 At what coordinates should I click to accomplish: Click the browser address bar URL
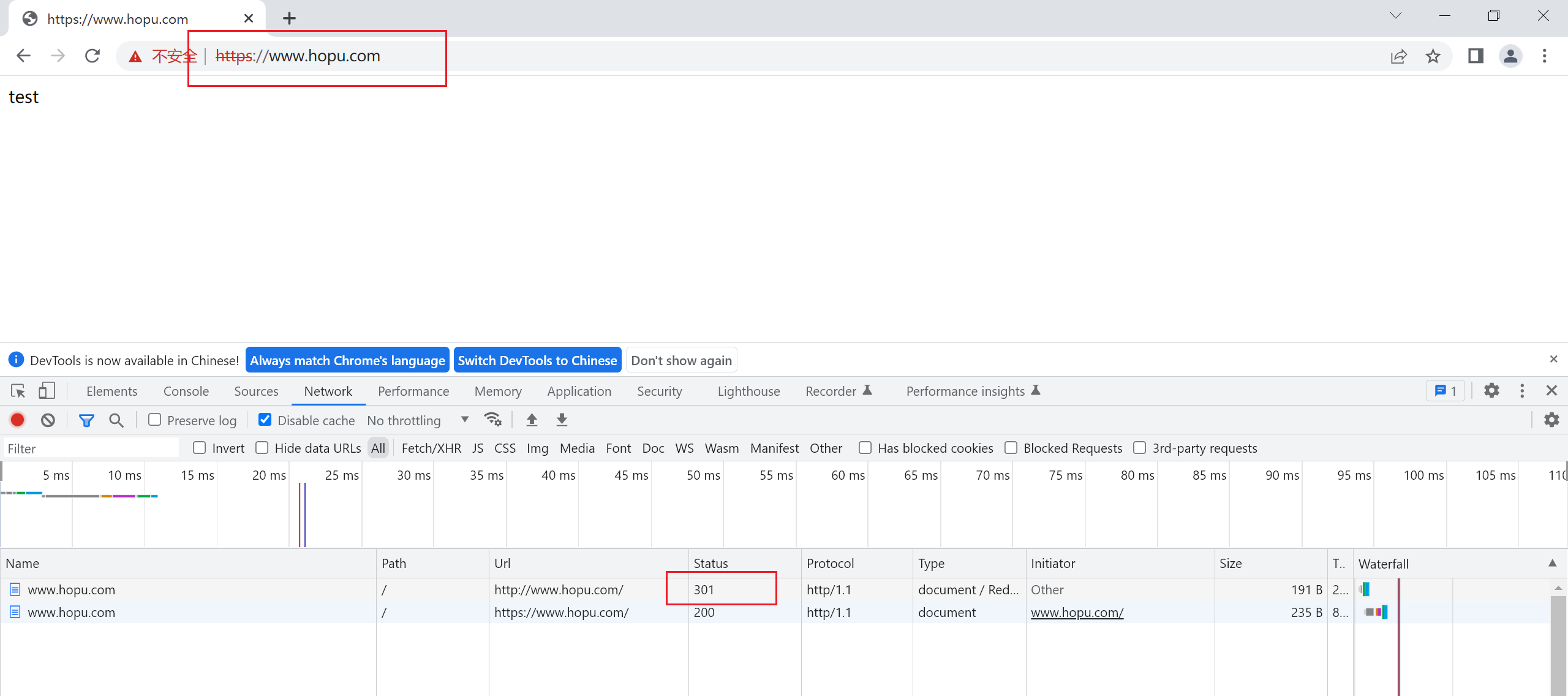click(298, 56)
